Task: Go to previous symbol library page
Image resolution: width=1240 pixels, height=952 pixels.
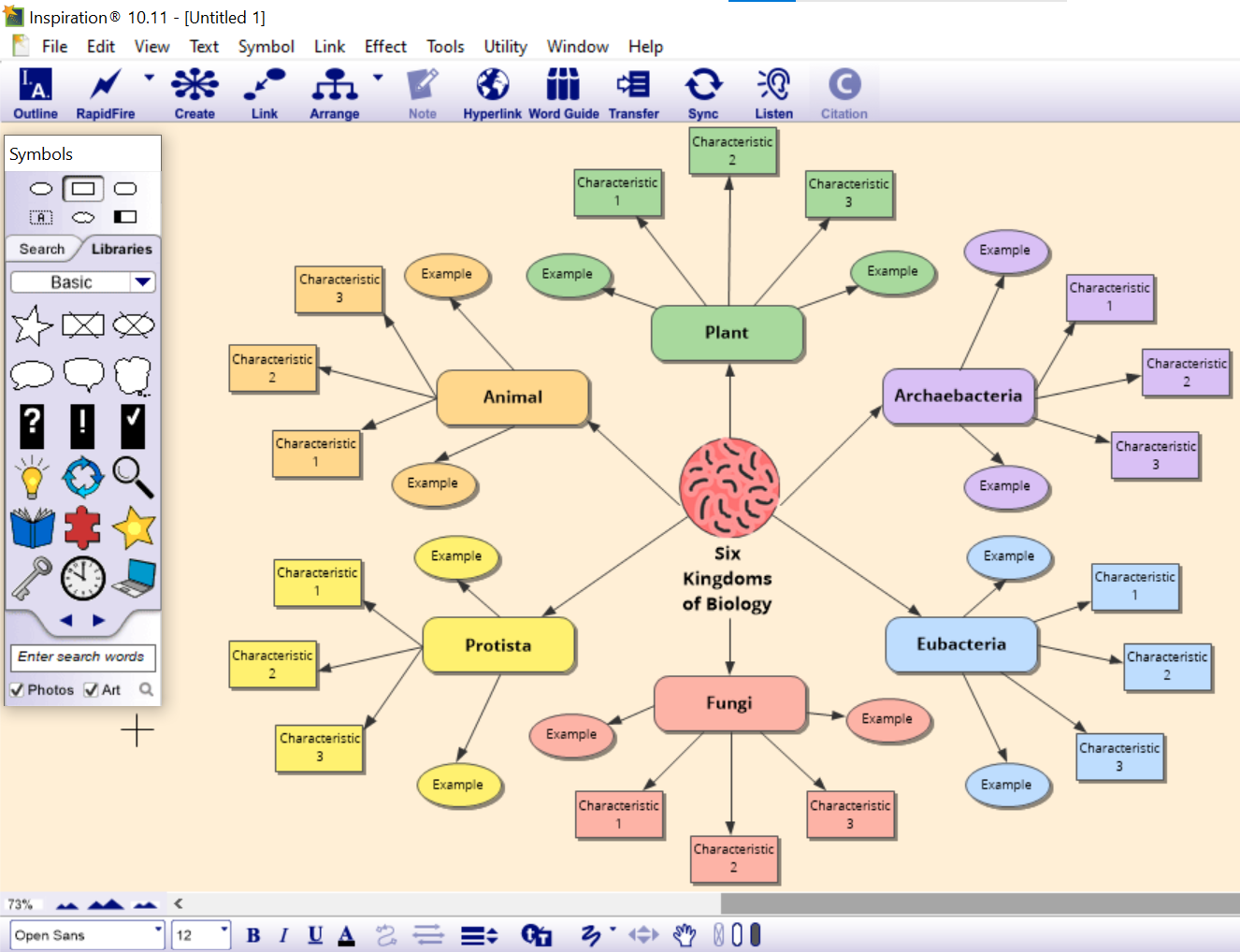Action: (66, 620)
